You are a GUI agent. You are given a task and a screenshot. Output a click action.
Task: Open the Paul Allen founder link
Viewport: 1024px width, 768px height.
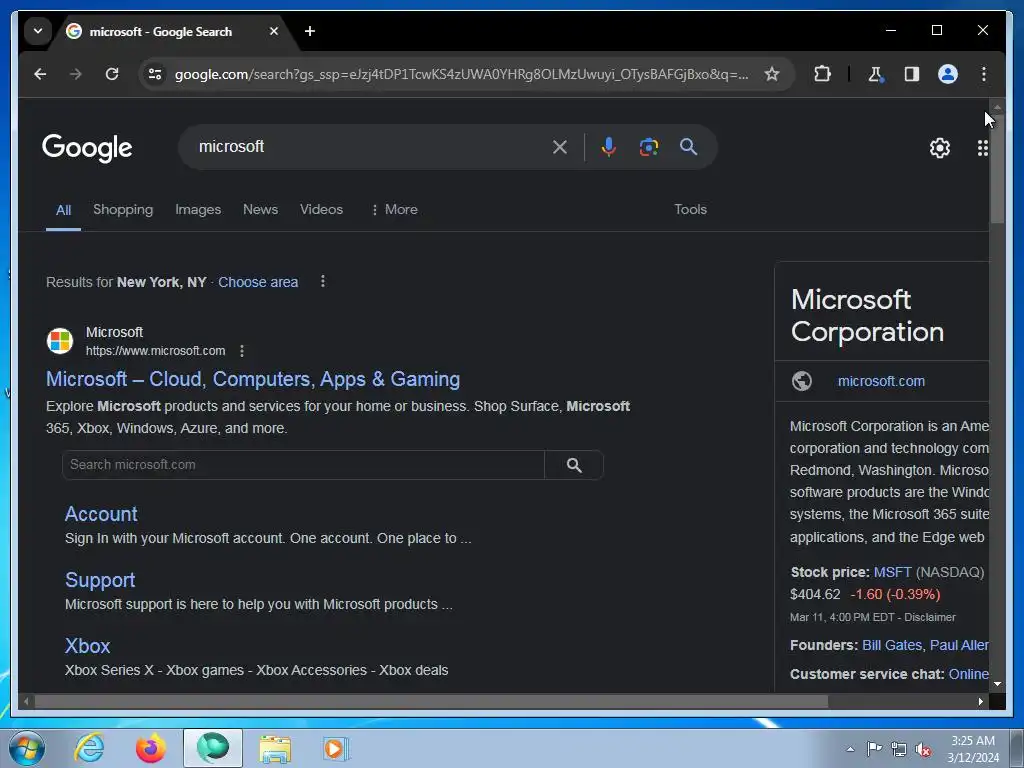pos(959,645)
